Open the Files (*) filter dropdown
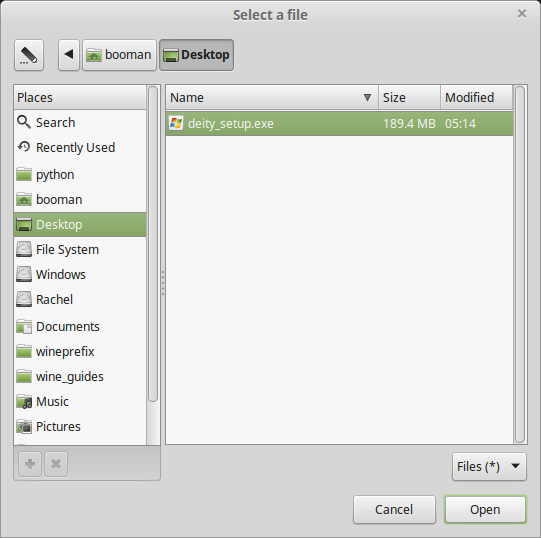This screenshot has width=541, height=538. point(489,467)
